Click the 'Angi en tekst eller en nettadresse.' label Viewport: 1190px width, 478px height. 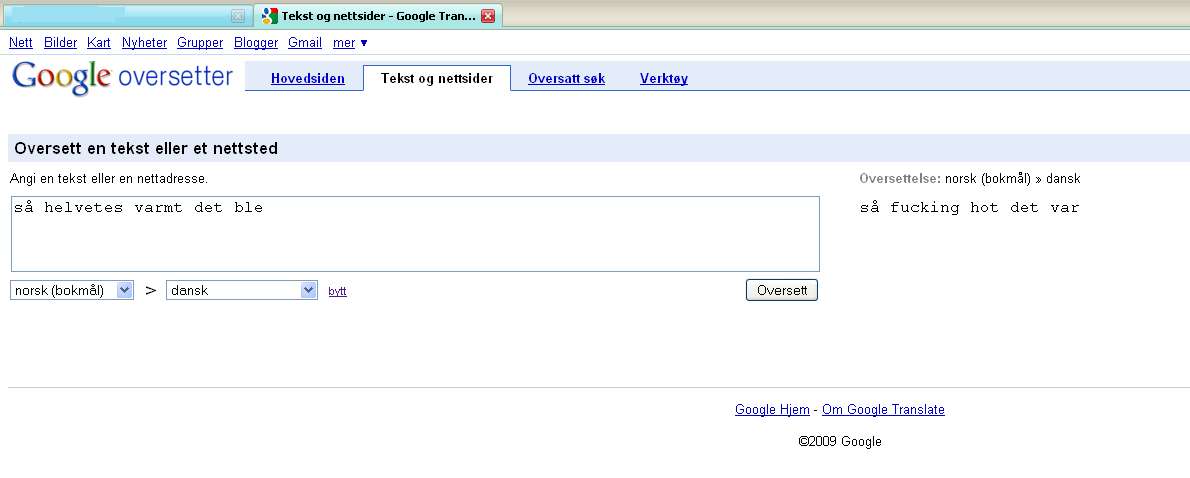coord(109,179)
